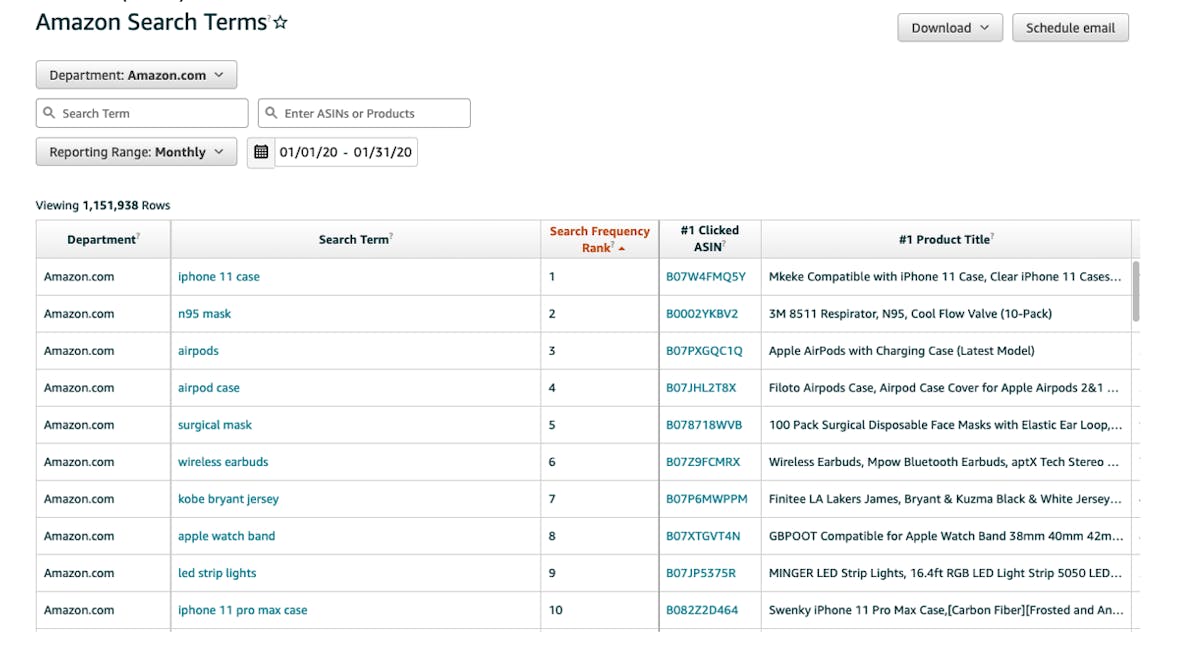1200x661 pixels.
Task: Open the Download dropdown
Action: 950,28
